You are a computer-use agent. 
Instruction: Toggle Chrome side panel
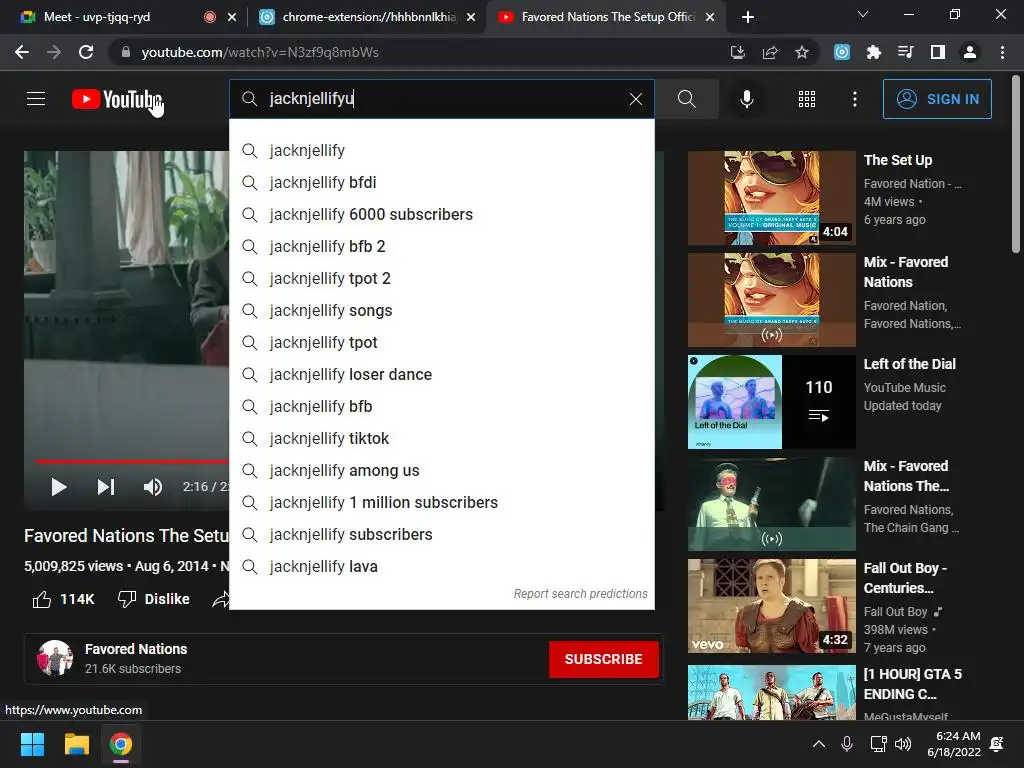pos(938,52)
